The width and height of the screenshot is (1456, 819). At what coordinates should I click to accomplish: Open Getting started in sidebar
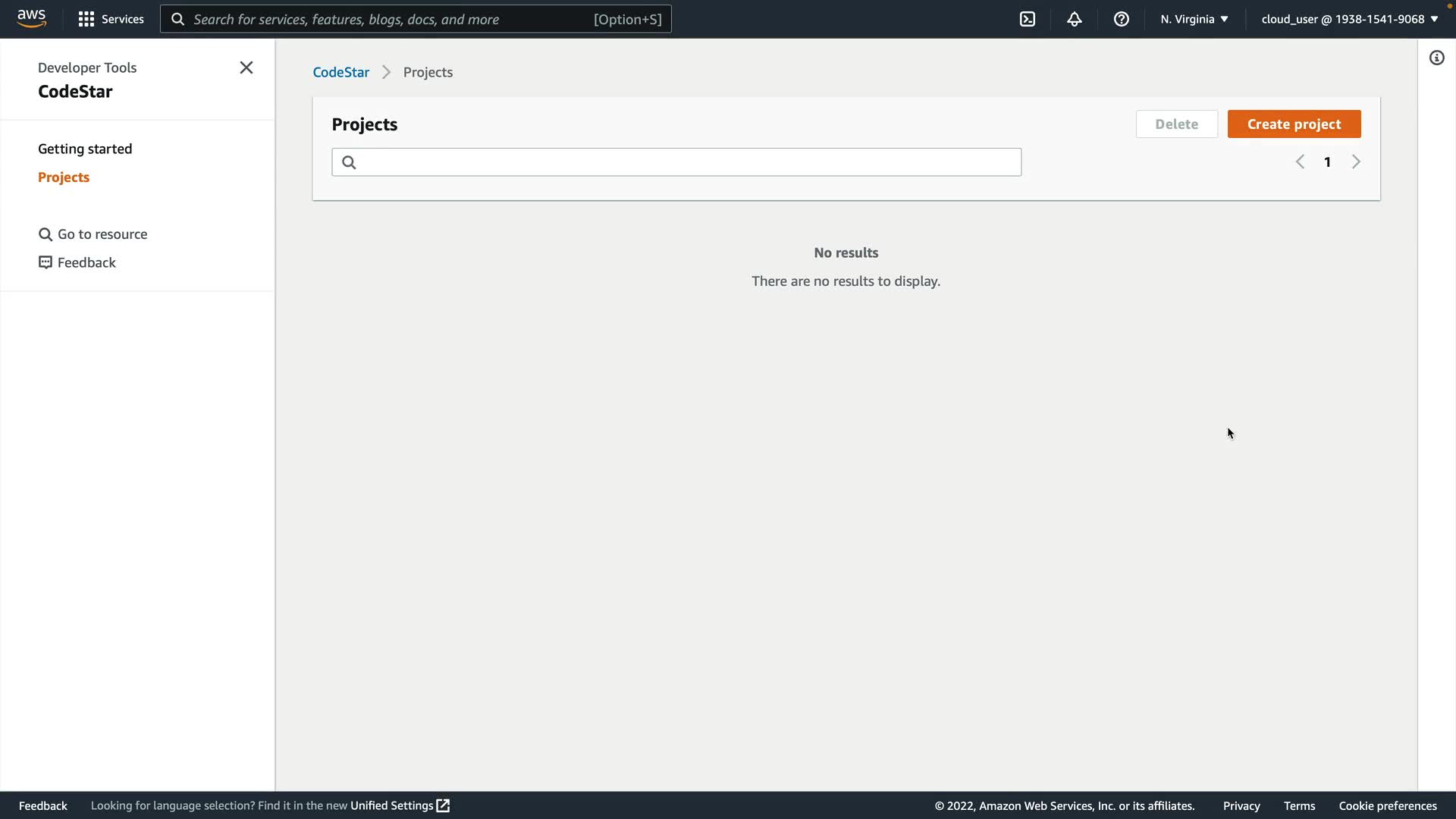(x=85, y=149)
